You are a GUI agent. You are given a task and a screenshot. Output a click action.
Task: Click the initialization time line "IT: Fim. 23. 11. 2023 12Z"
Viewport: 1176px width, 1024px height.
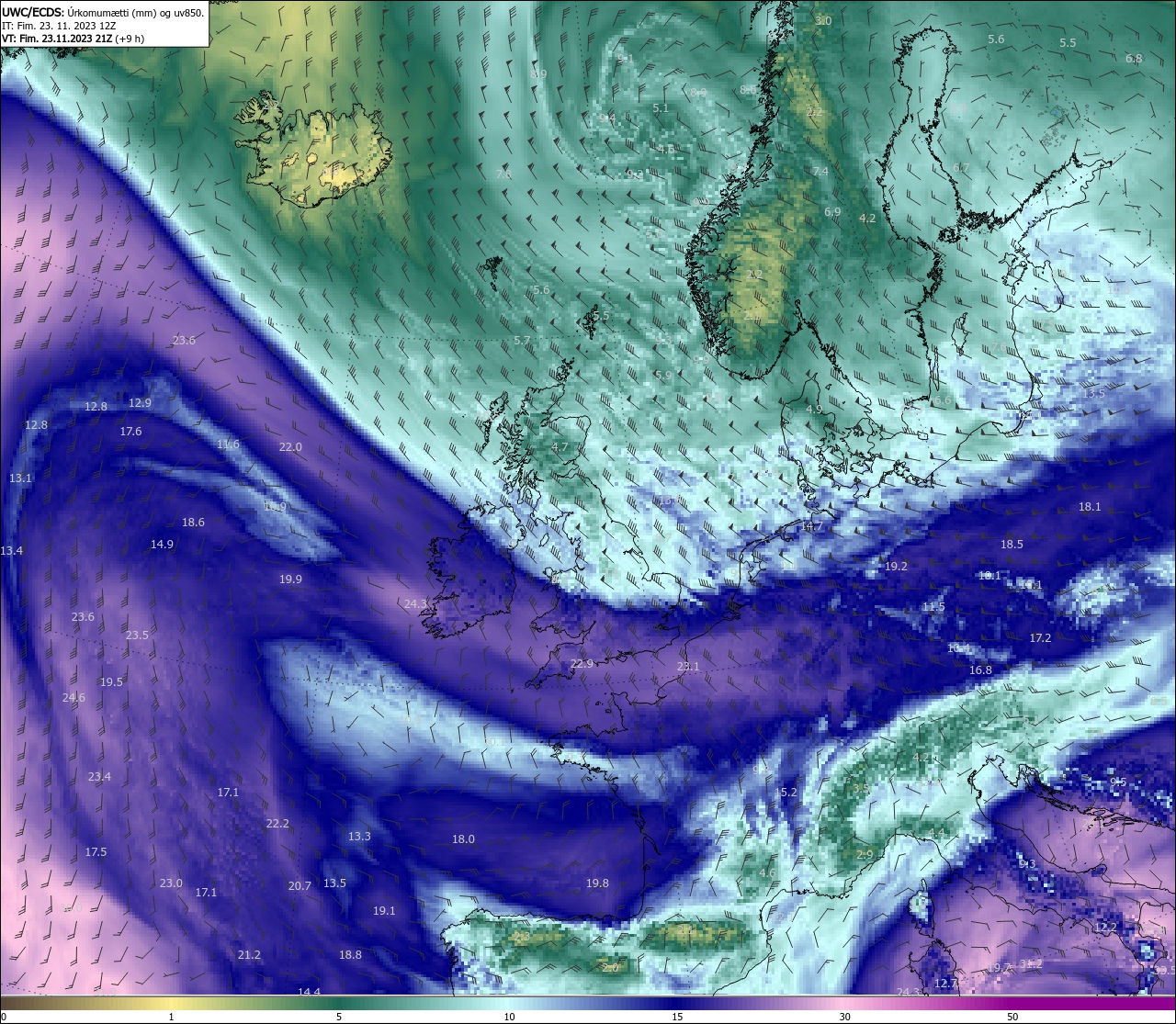59,26
